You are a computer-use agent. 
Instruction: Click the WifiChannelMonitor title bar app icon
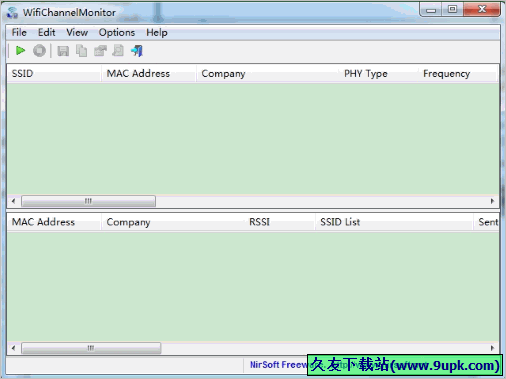click(x=12, y=13)
